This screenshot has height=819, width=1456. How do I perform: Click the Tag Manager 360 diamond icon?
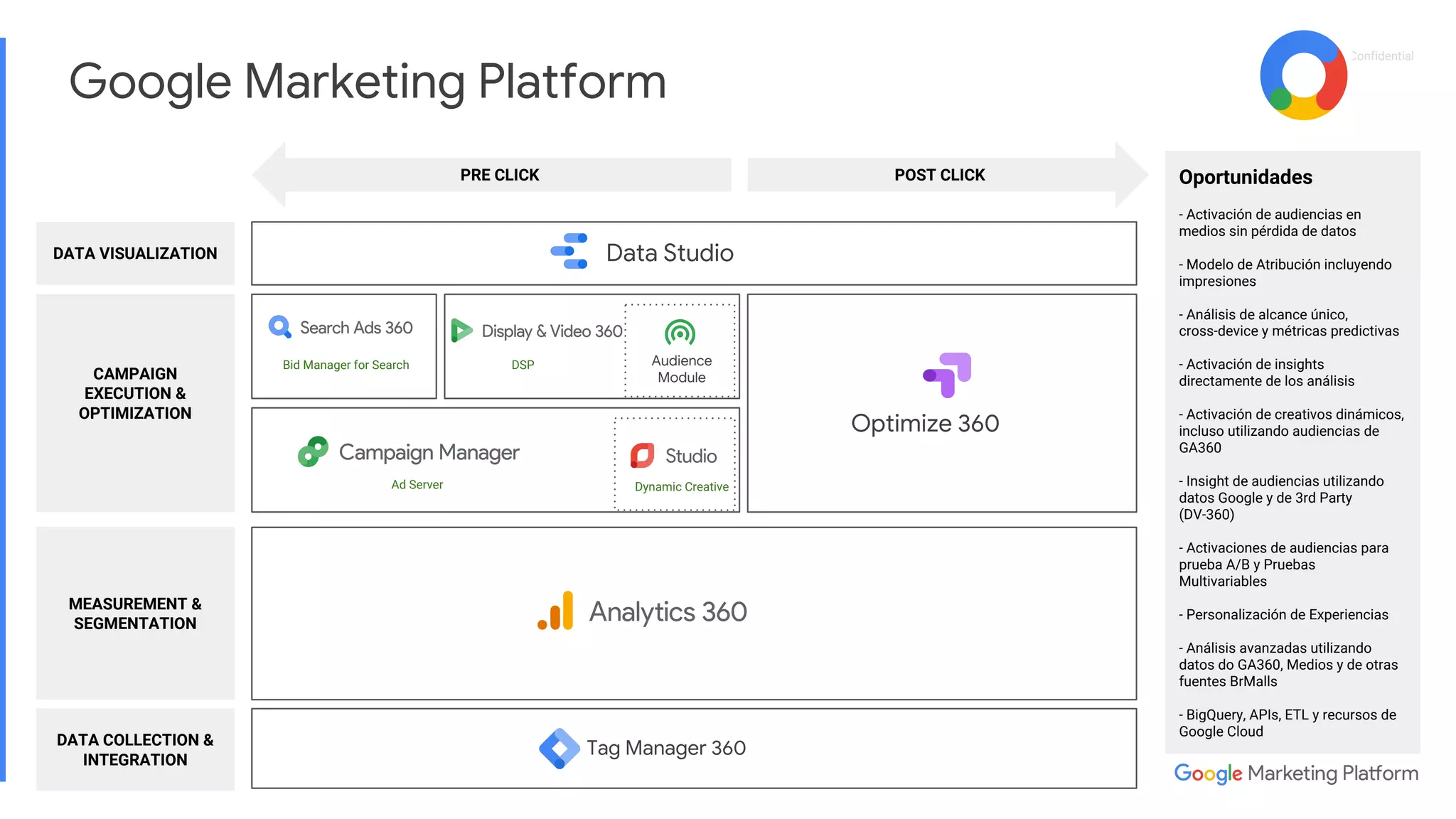(560, 748)
